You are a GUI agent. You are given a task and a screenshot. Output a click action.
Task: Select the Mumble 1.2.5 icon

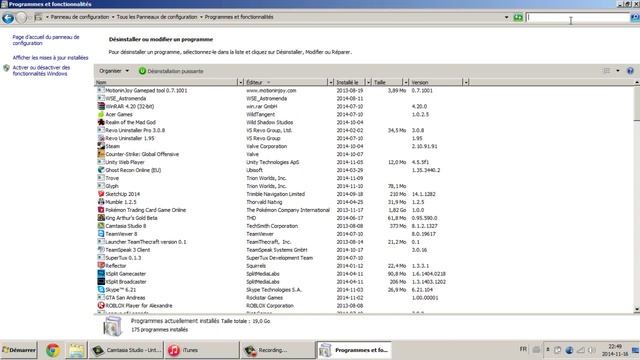[101, 202]
